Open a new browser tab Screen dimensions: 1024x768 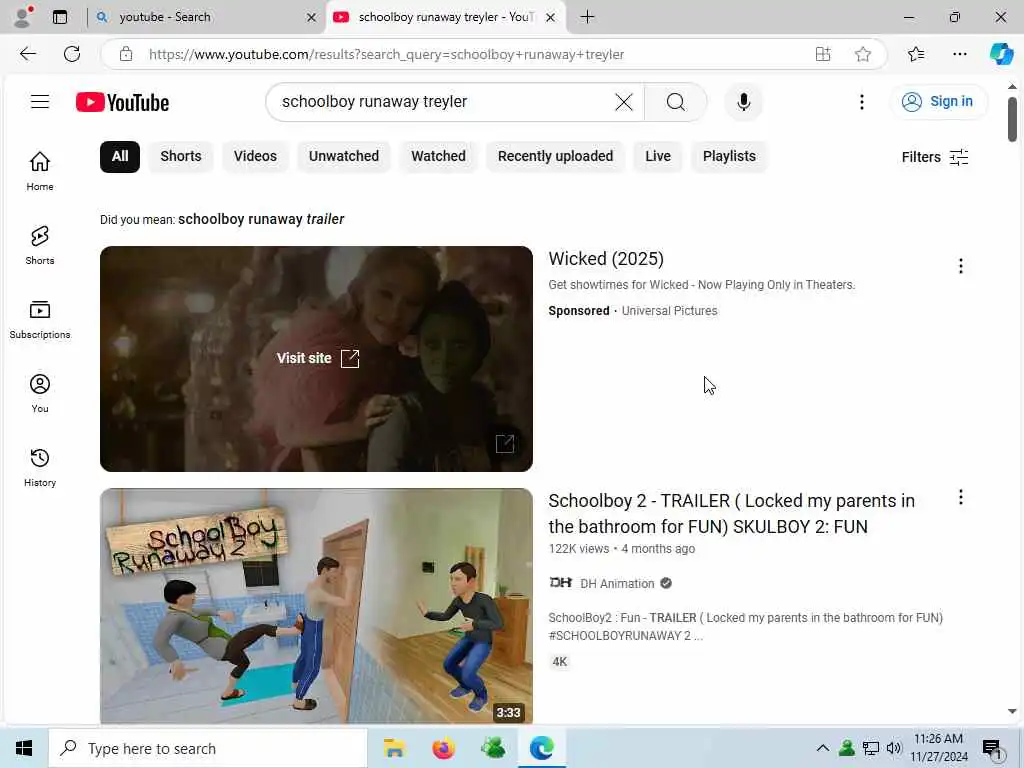coord(587,17)
